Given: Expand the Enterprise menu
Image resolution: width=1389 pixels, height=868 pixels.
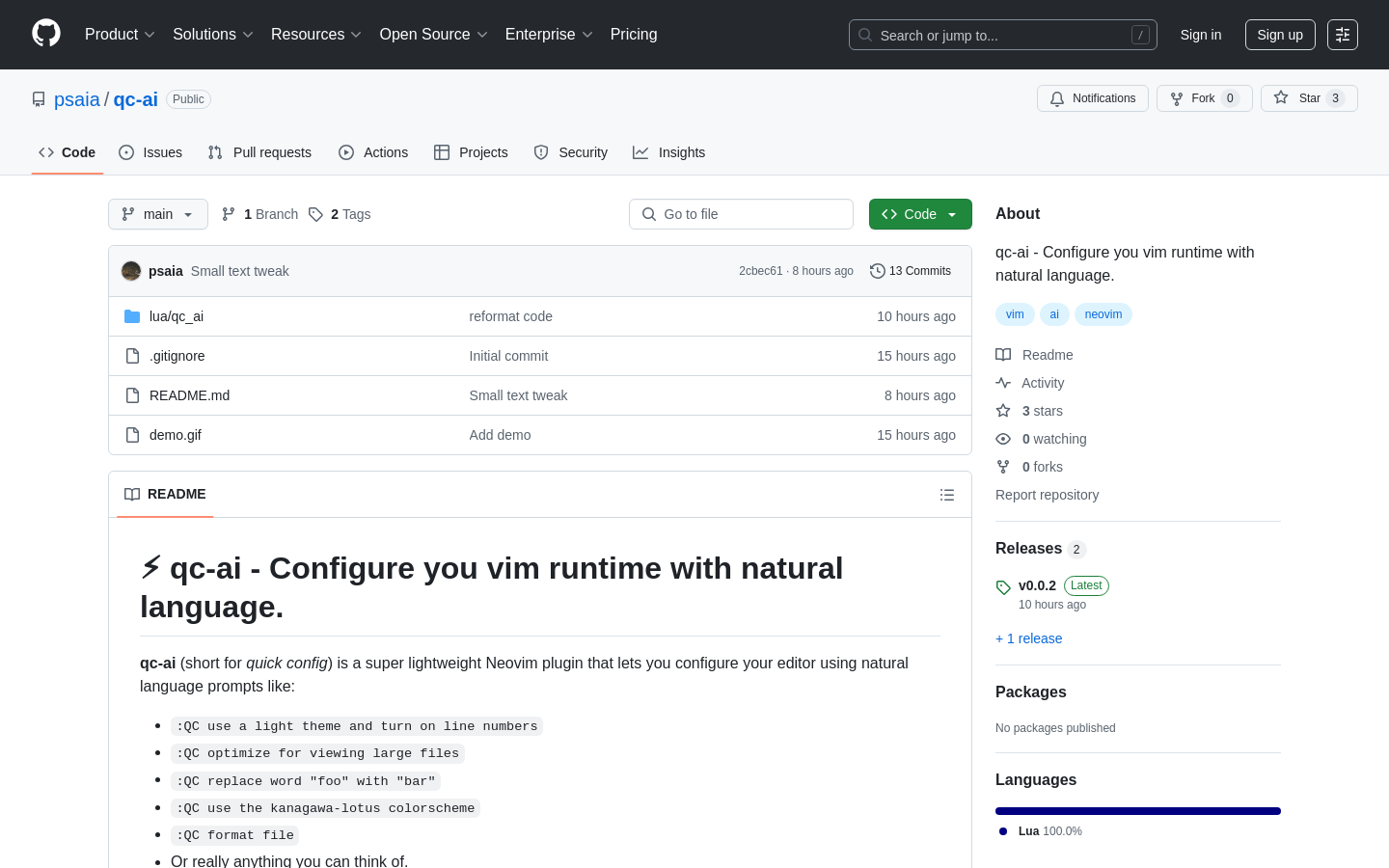Looking at the screenshot, I should 549,35.
